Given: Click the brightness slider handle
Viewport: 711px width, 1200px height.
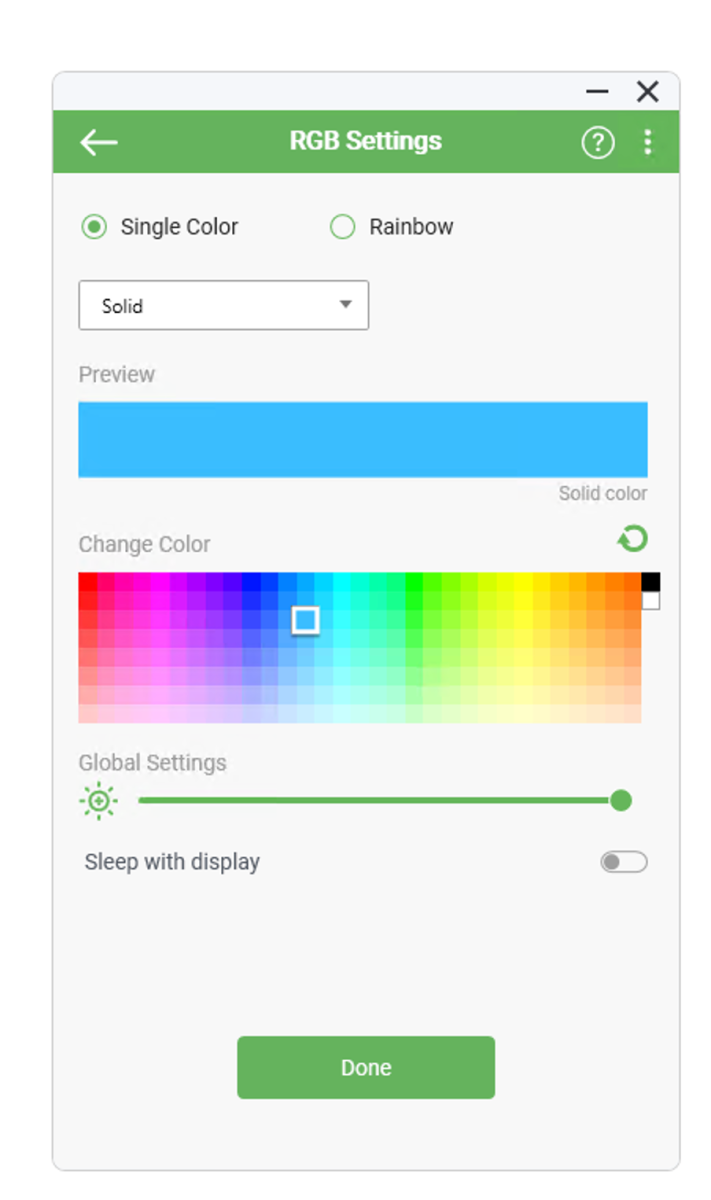Looking at the screenshot, I should [621, 800].
